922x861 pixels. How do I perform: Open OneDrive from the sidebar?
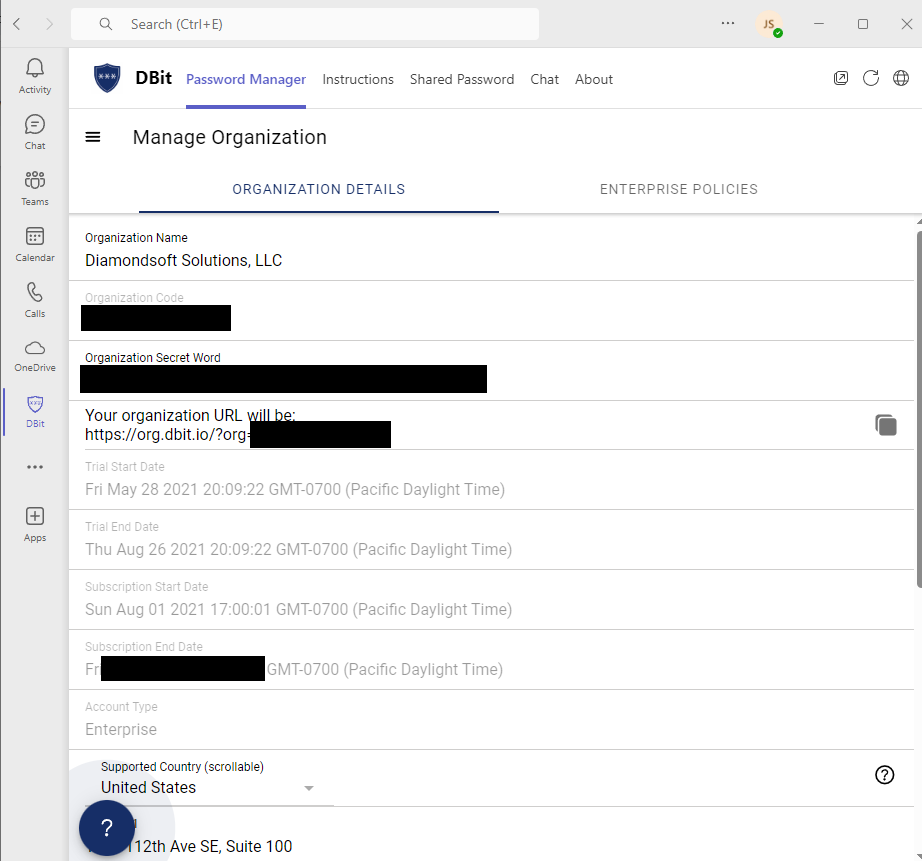(x=35, y=356)
